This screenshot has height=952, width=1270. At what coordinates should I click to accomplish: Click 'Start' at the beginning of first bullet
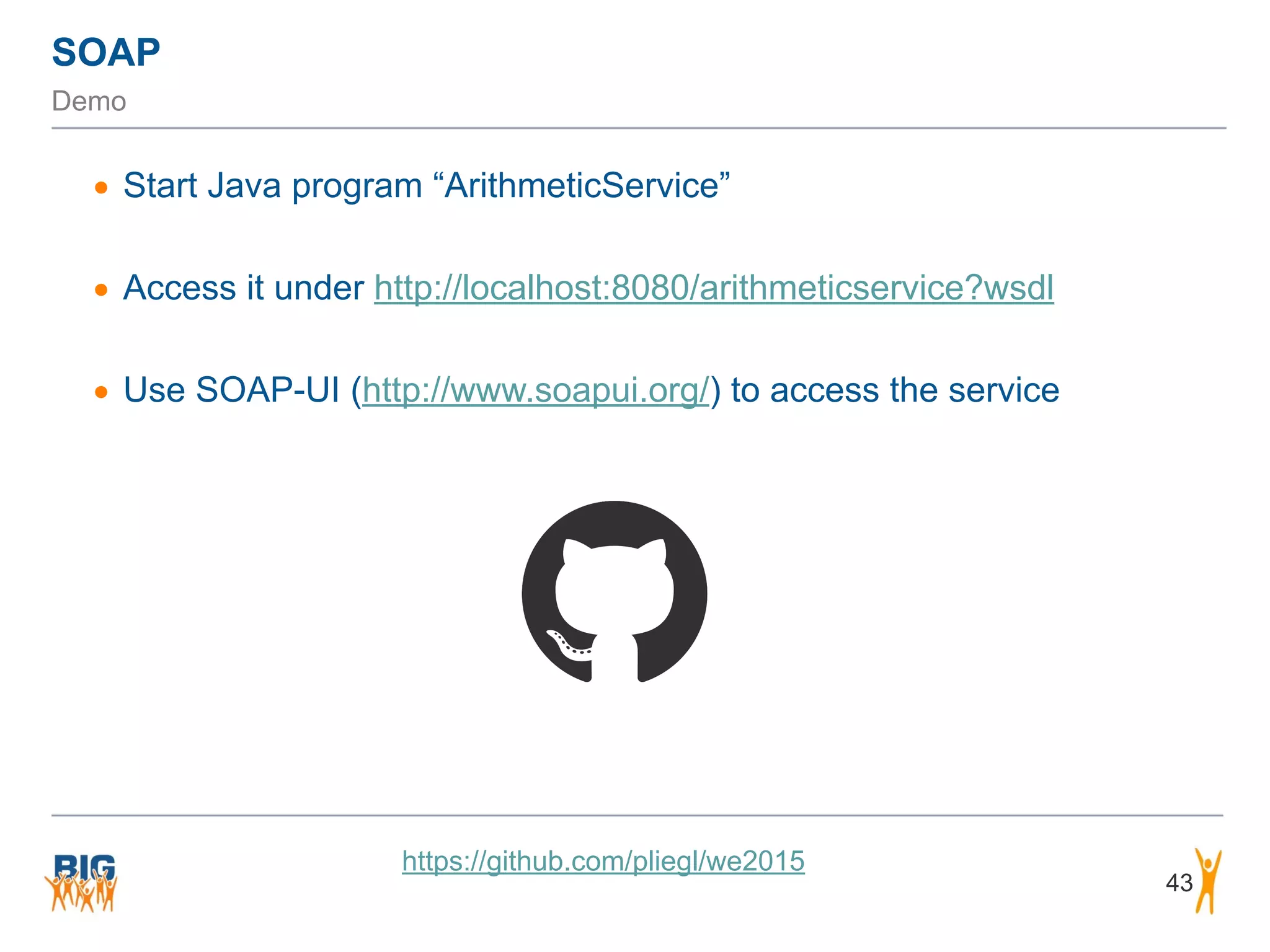tap(160, 185)
